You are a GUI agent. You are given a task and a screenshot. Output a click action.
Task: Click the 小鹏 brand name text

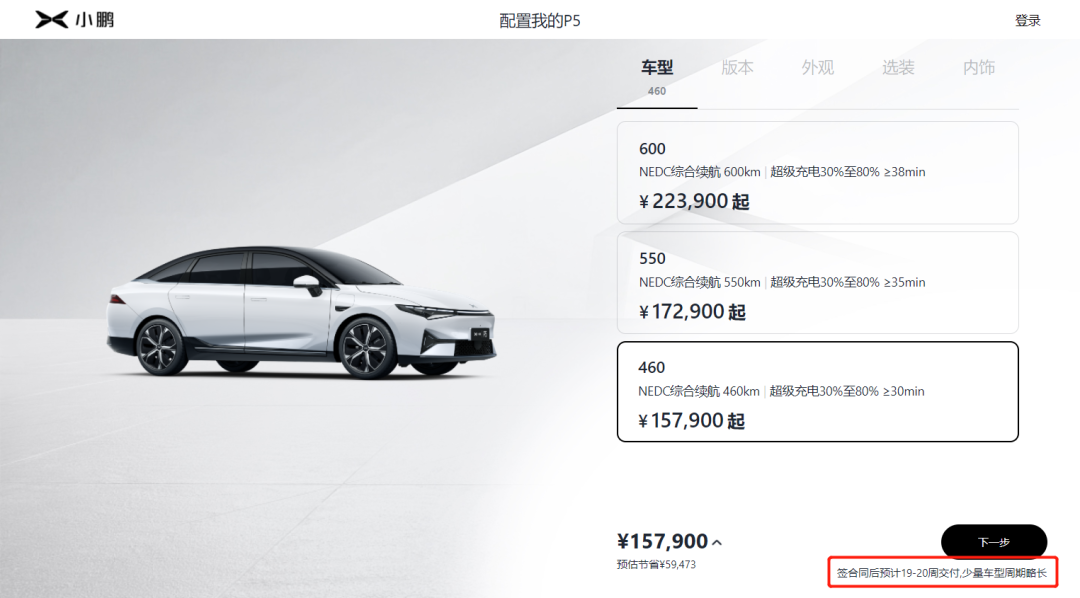point(94,19)
